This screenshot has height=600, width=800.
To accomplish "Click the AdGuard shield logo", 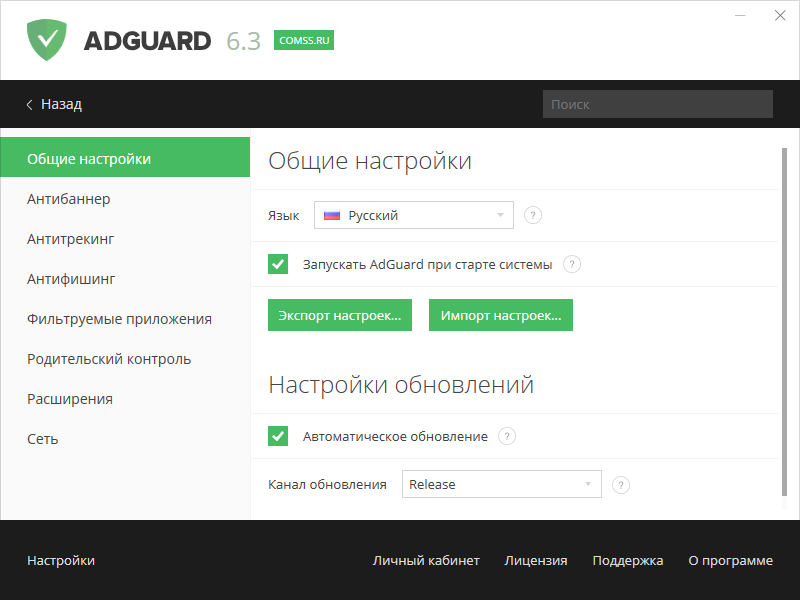I will pos(46,40).
